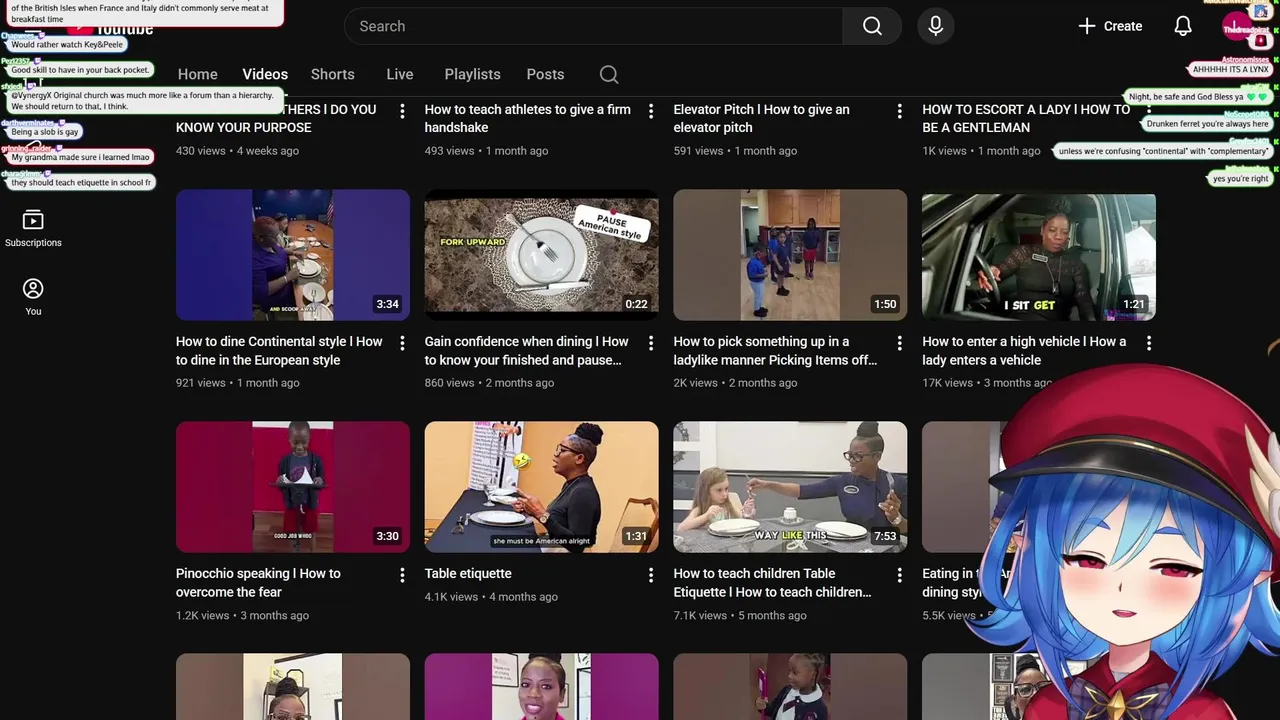Play the ladylike picking items thumbnail
The height and width of the screenshot is (720, 1280).
tap(790, 255)
